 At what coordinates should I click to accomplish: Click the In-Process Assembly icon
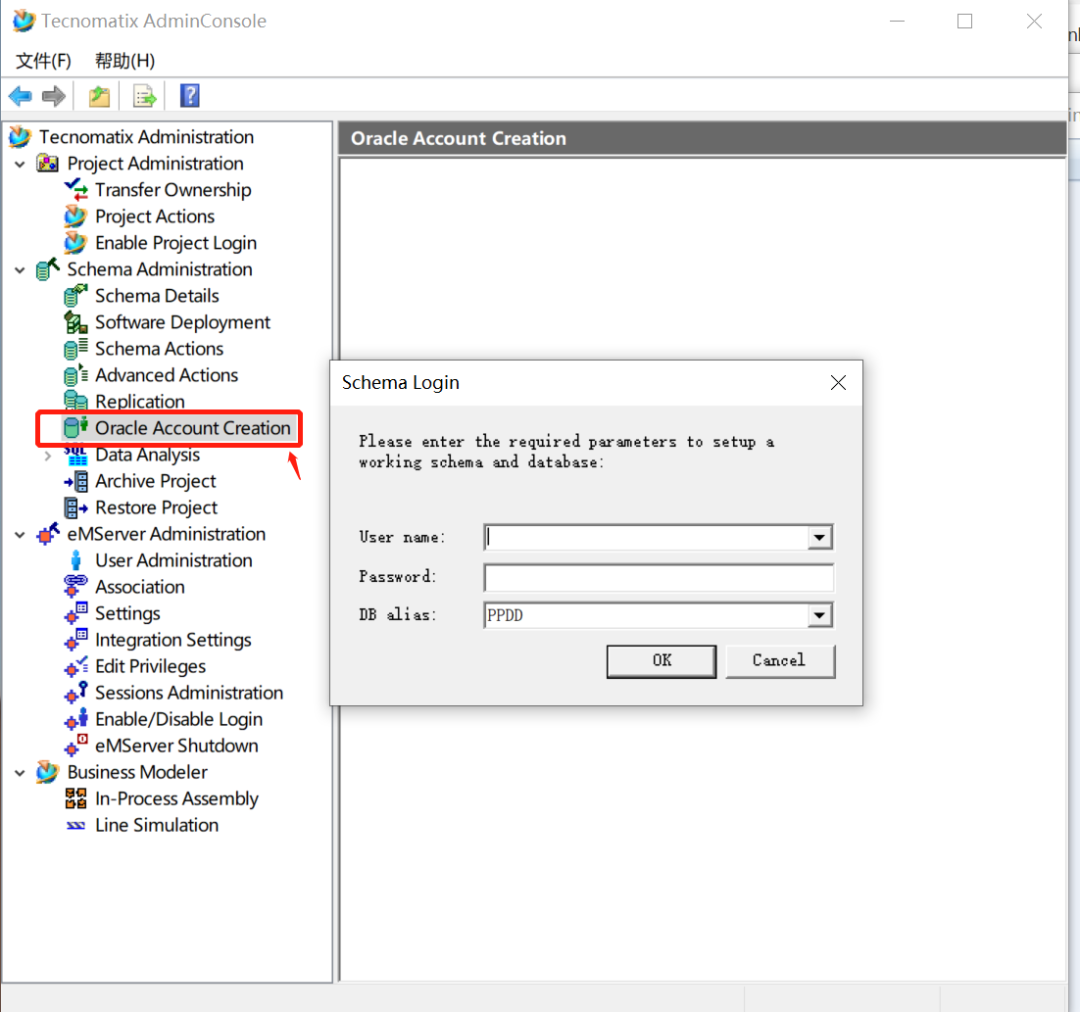click(76, 798)
